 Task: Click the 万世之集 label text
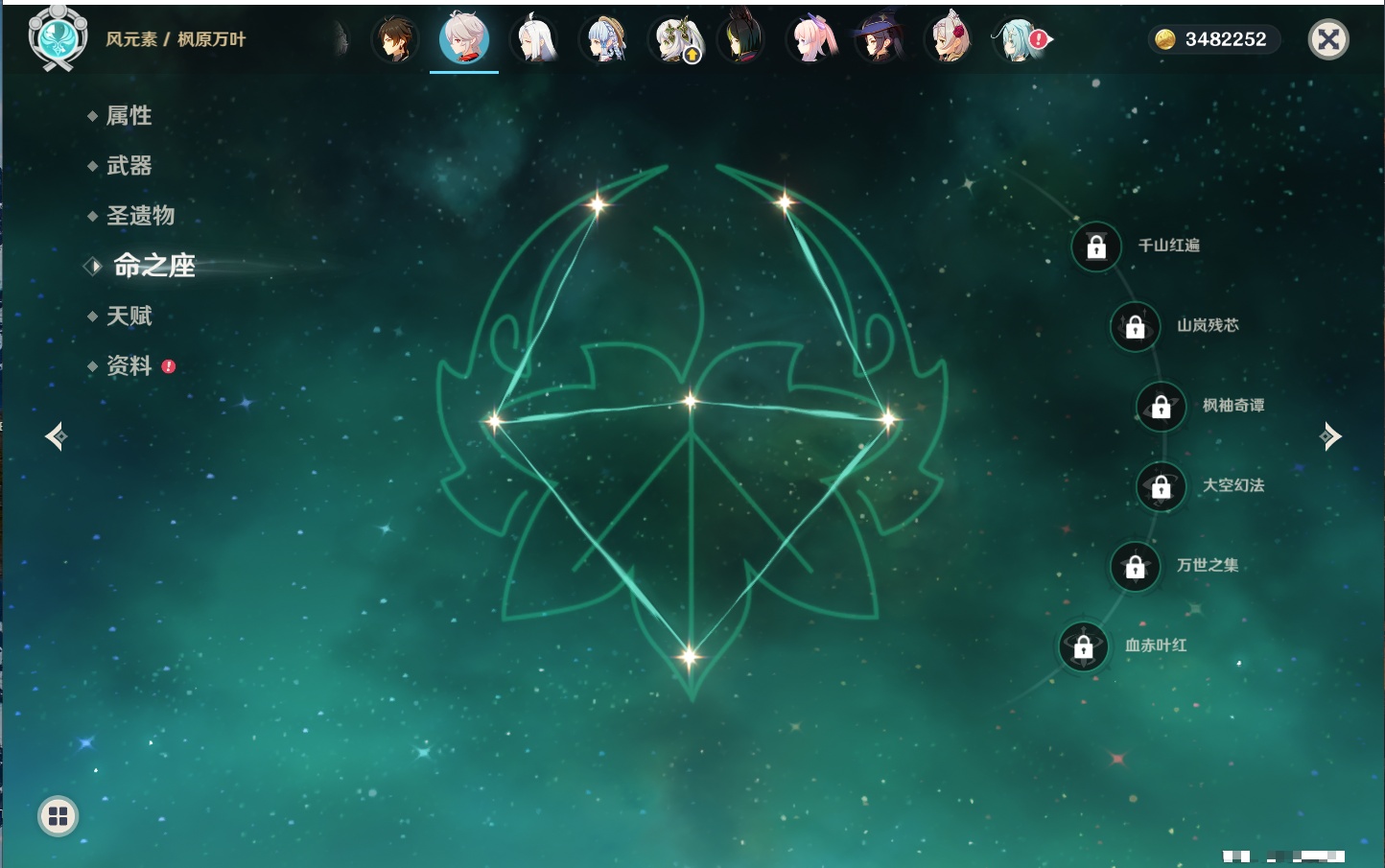[1208, 565]
